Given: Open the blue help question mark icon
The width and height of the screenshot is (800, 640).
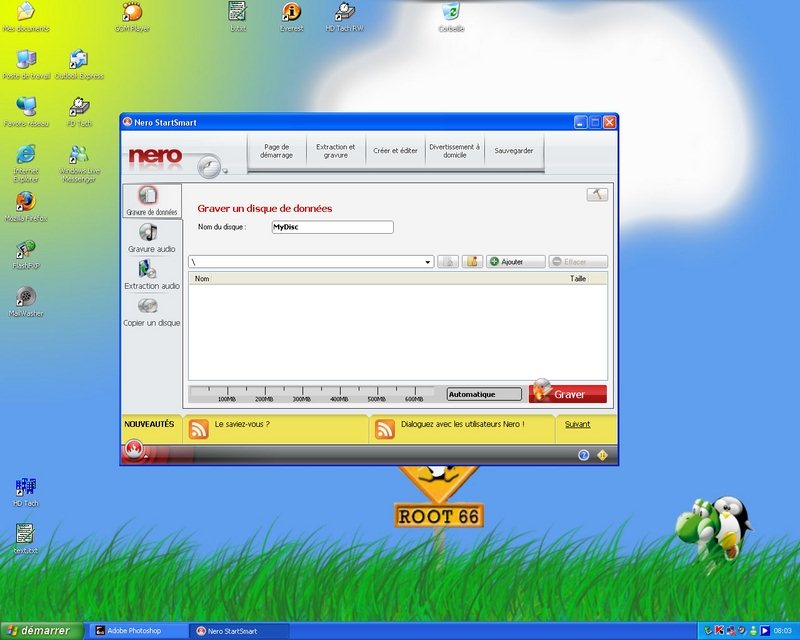Looking at the screenshot, I should coord(583,455).
